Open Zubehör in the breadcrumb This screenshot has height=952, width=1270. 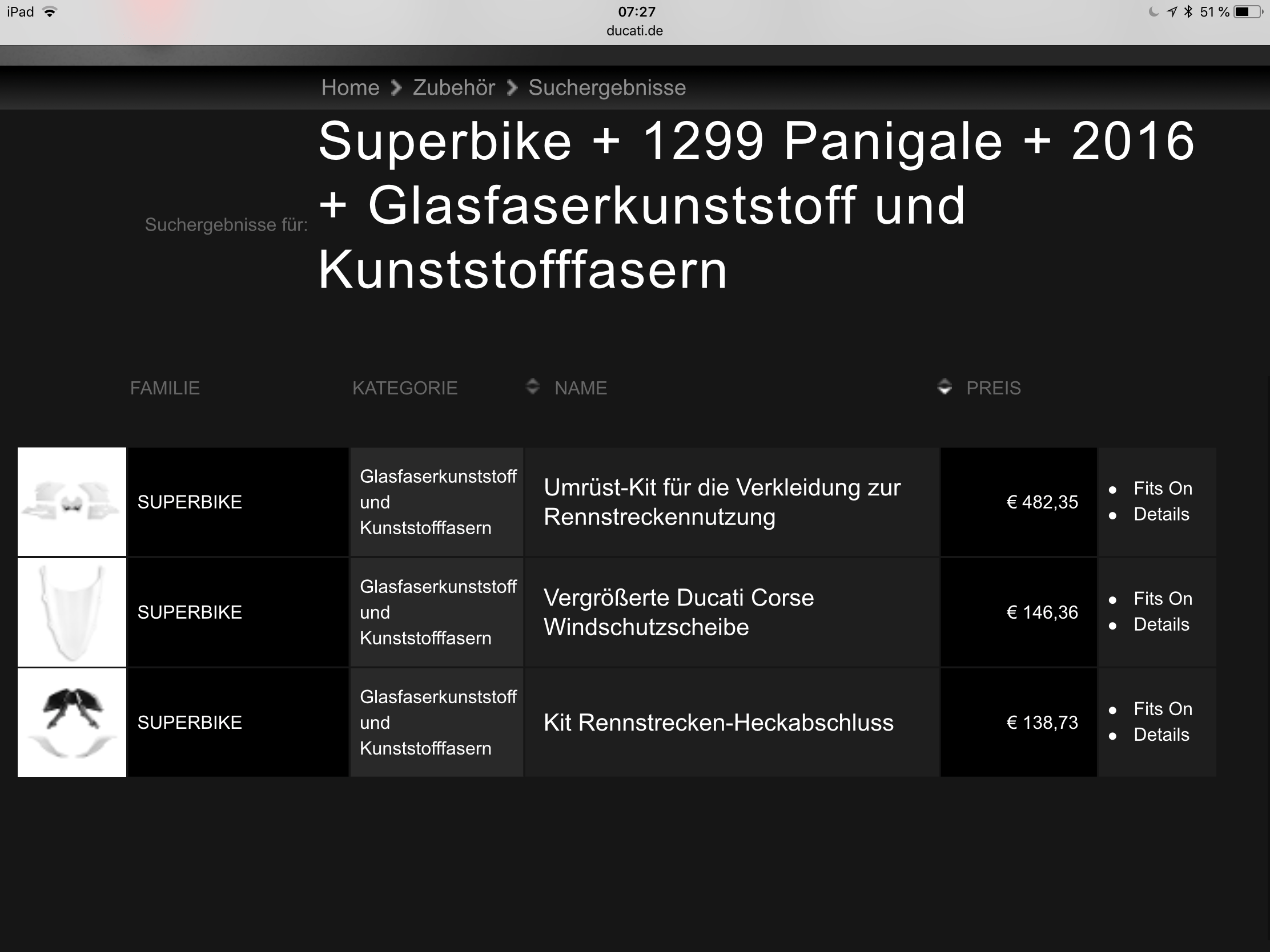(453, 88)
